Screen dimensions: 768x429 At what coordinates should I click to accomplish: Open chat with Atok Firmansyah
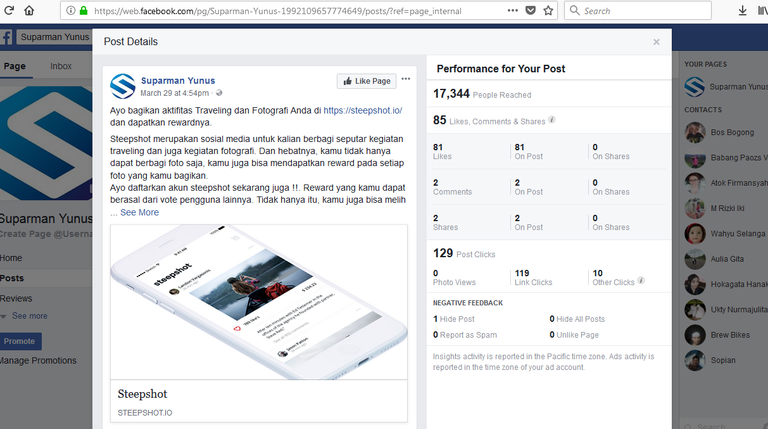tap(726, 183)
